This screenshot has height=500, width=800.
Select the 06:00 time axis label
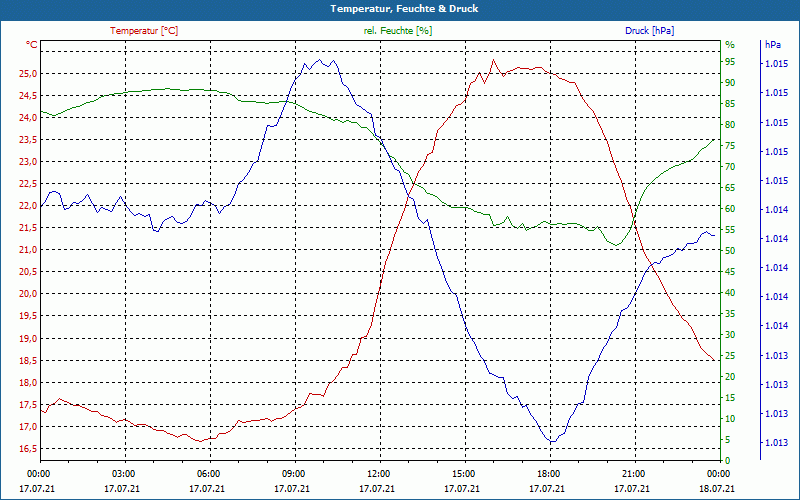point(209,473)
